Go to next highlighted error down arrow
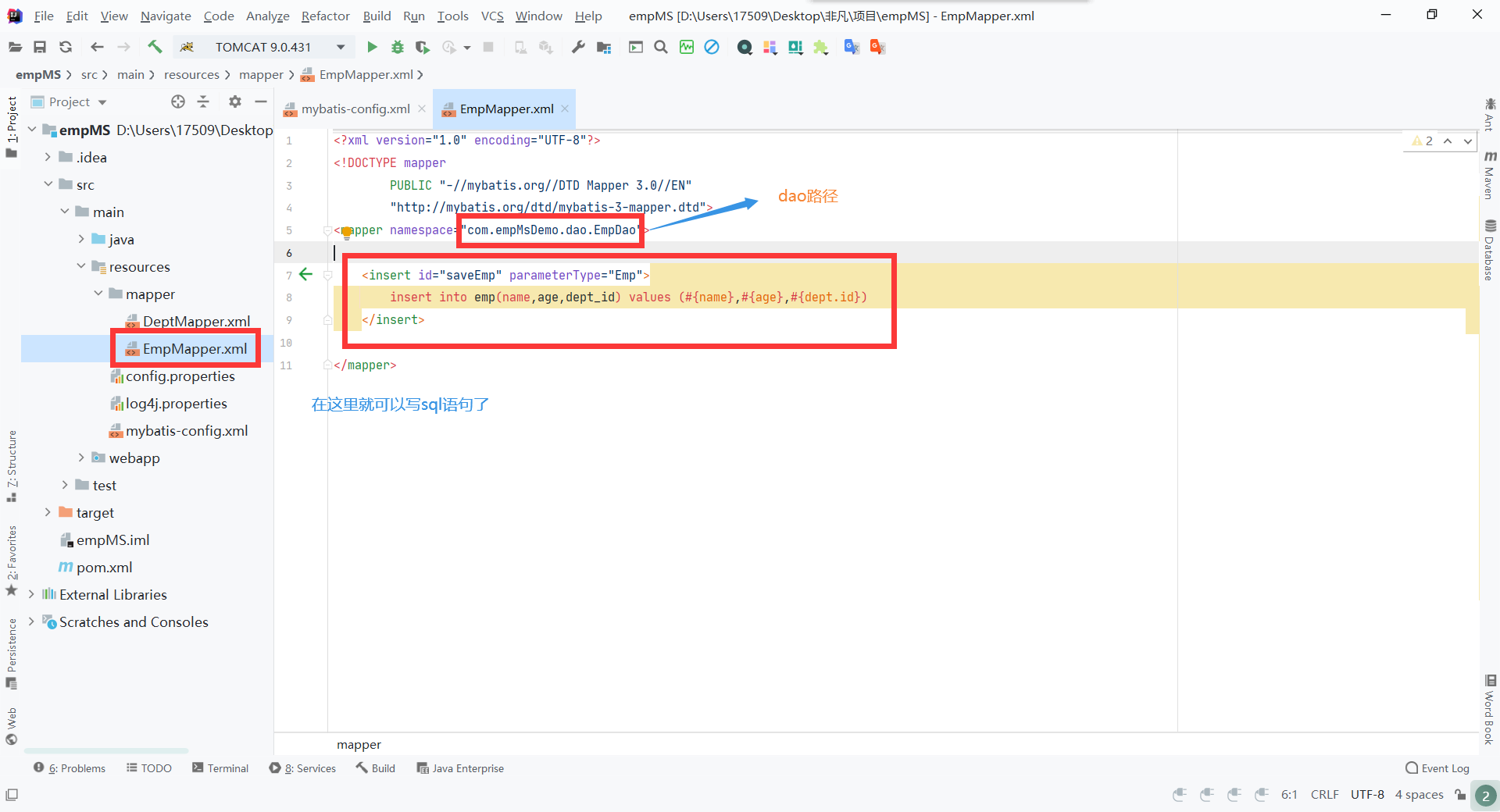Viewport: 1500px width, 812px height. point(1468,141)
